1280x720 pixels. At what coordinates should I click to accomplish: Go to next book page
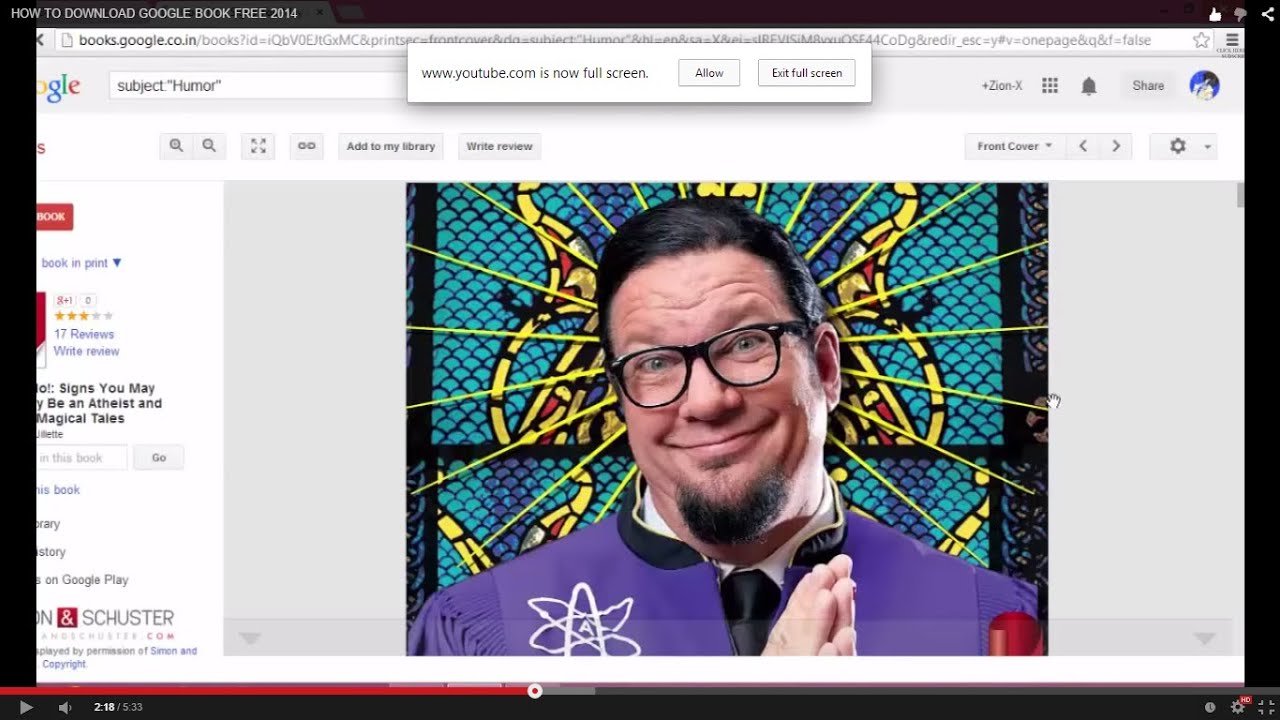tap(1116, 146)
